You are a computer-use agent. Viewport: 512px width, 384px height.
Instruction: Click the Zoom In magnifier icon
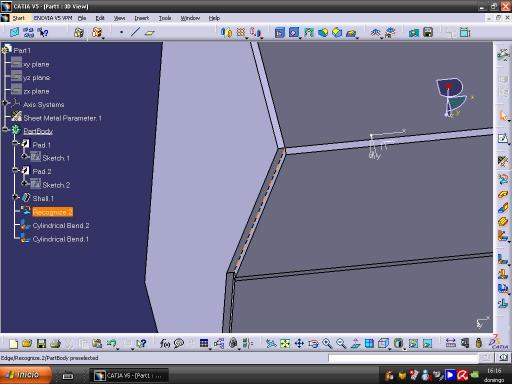point(327,343)
